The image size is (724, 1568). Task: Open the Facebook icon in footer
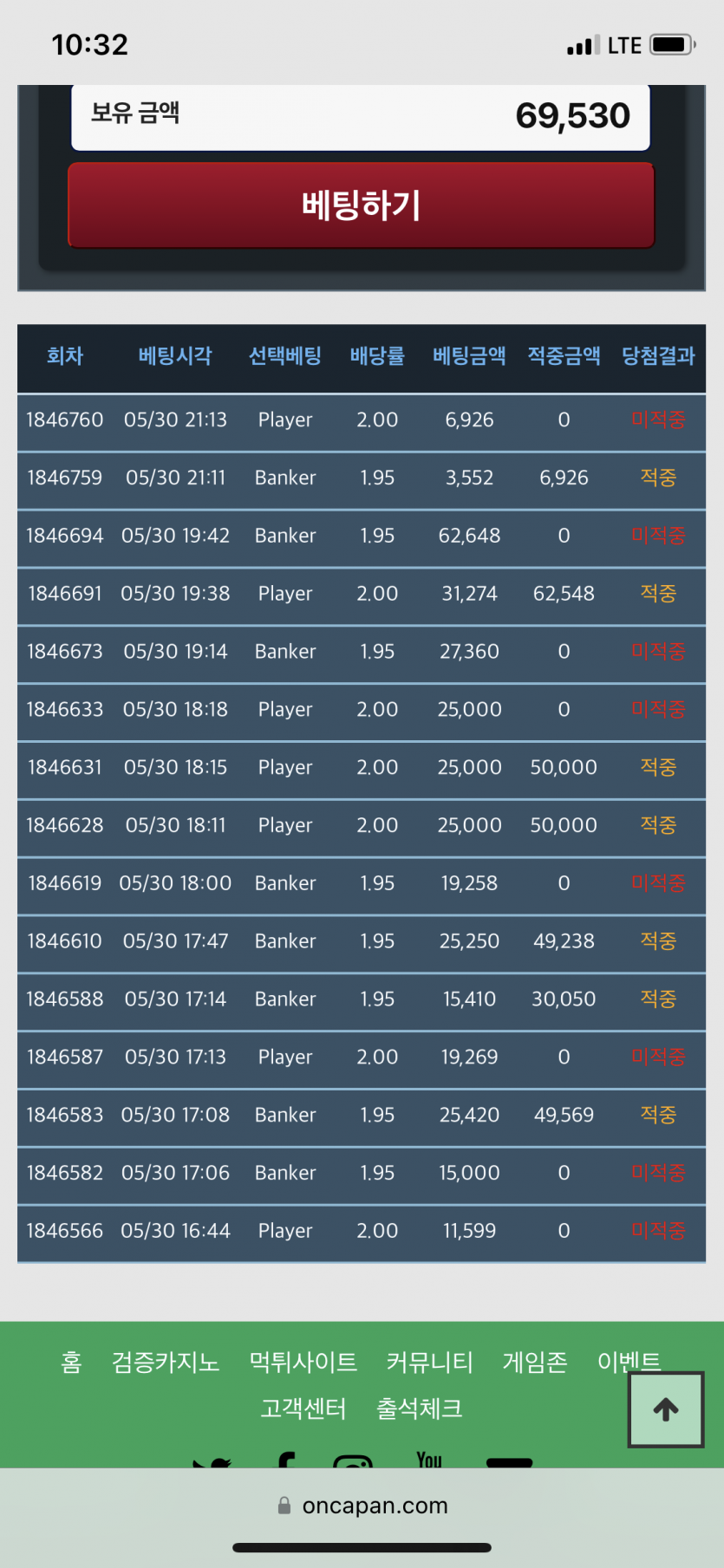pos(285,1460)
